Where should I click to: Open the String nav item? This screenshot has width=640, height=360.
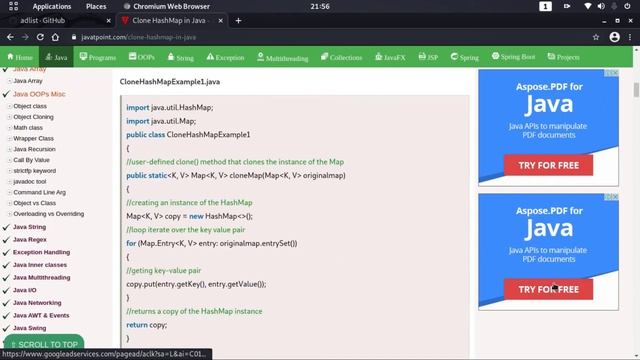click(x=180, y=57)
